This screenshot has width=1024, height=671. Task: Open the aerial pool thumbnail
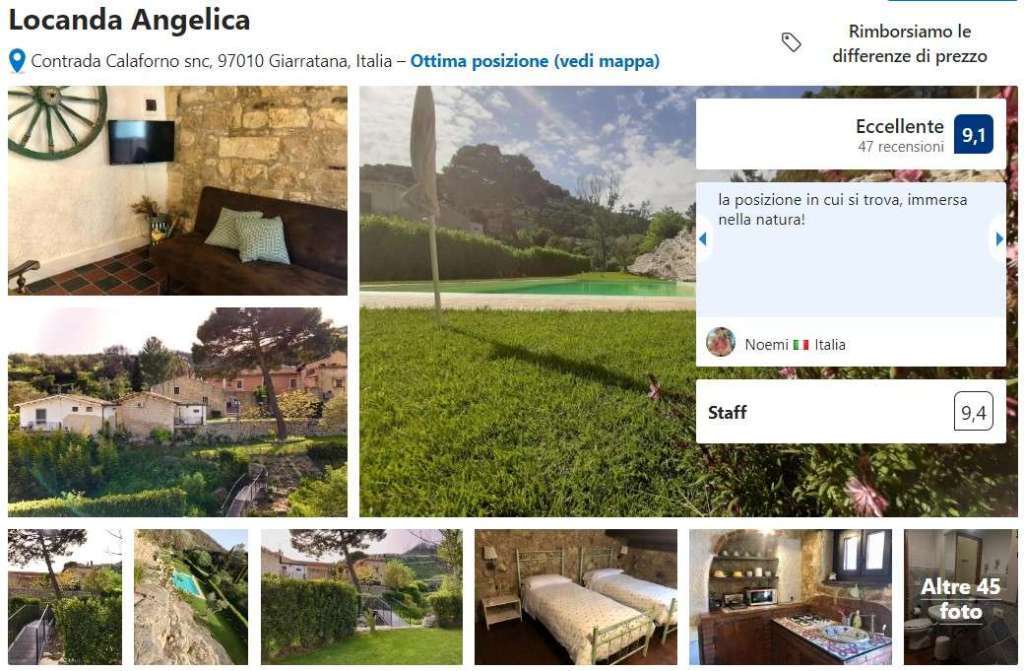point(191,597)
